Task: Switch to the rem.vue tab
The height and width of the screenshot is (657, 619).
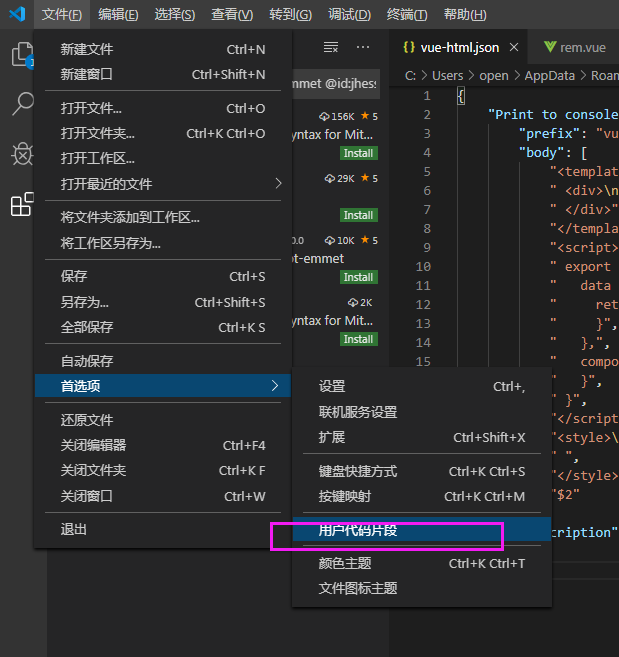Action: 576,47
